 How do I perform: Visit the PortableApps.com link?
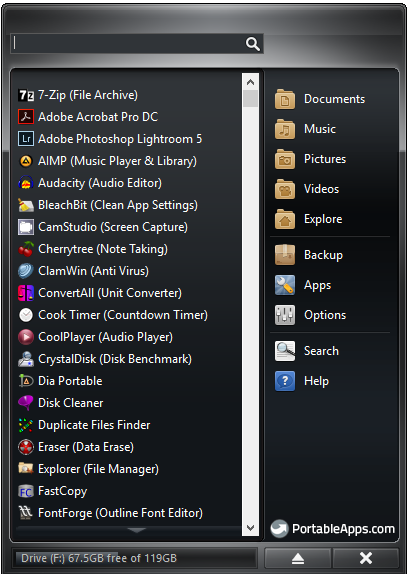(333, 529)
